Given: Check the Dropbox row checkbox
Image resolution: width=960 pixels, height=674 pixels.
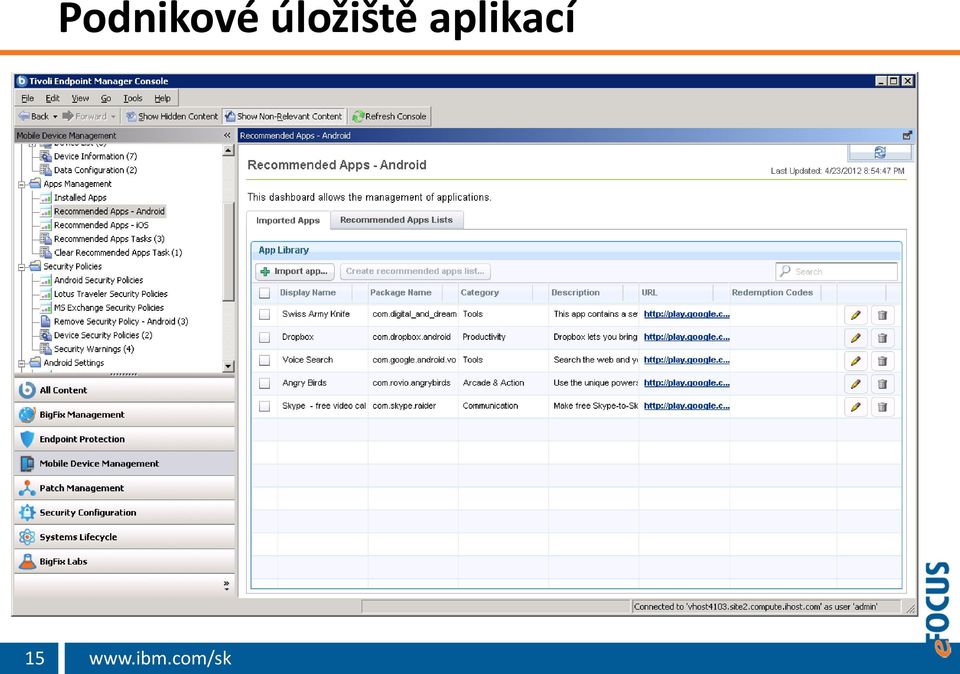Looking at the screenshot, I should coord(264,337).
